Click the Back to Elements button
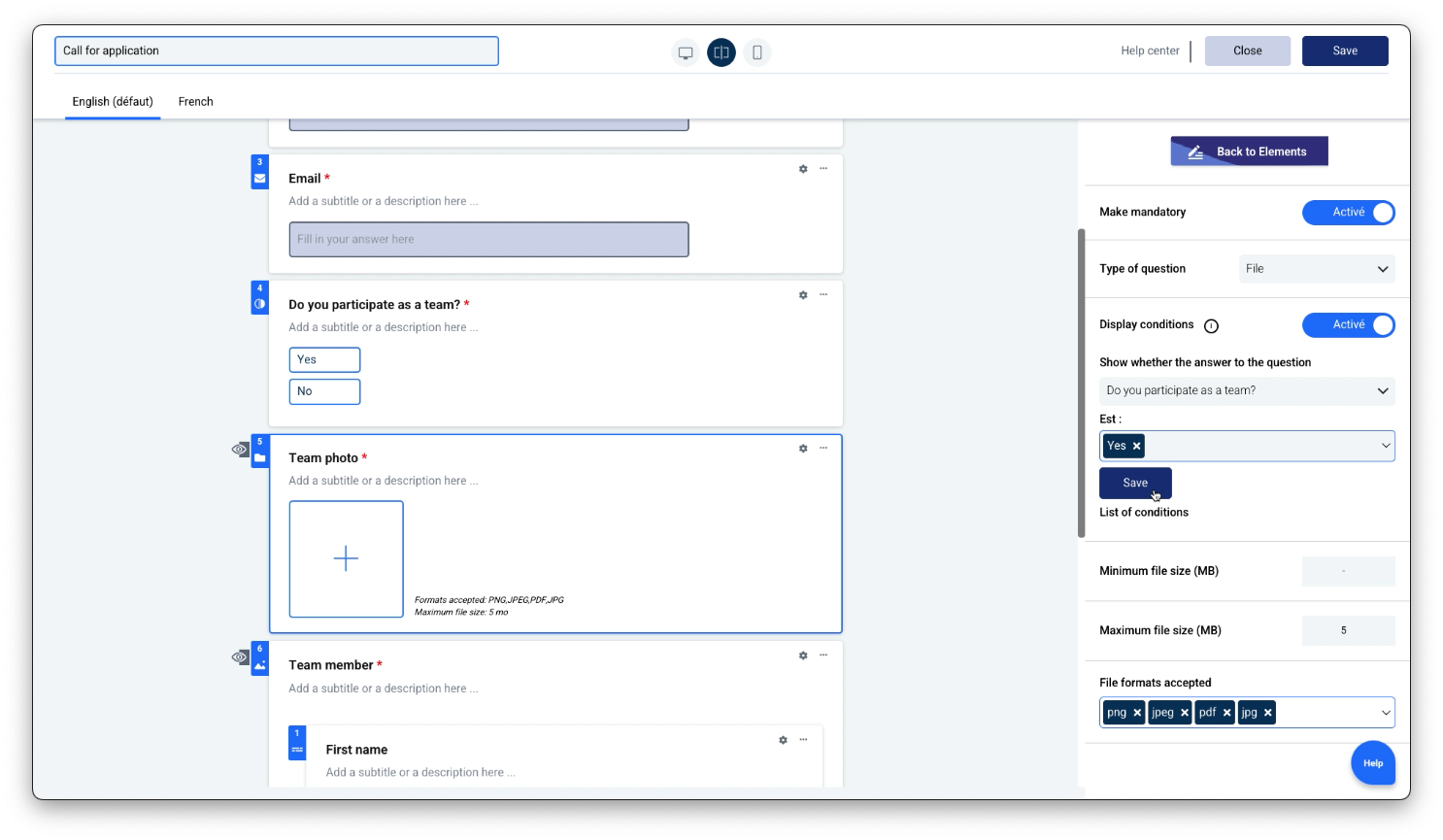Image resolution: width=1443 pixels, height=840 pixels. [1249, 151]
